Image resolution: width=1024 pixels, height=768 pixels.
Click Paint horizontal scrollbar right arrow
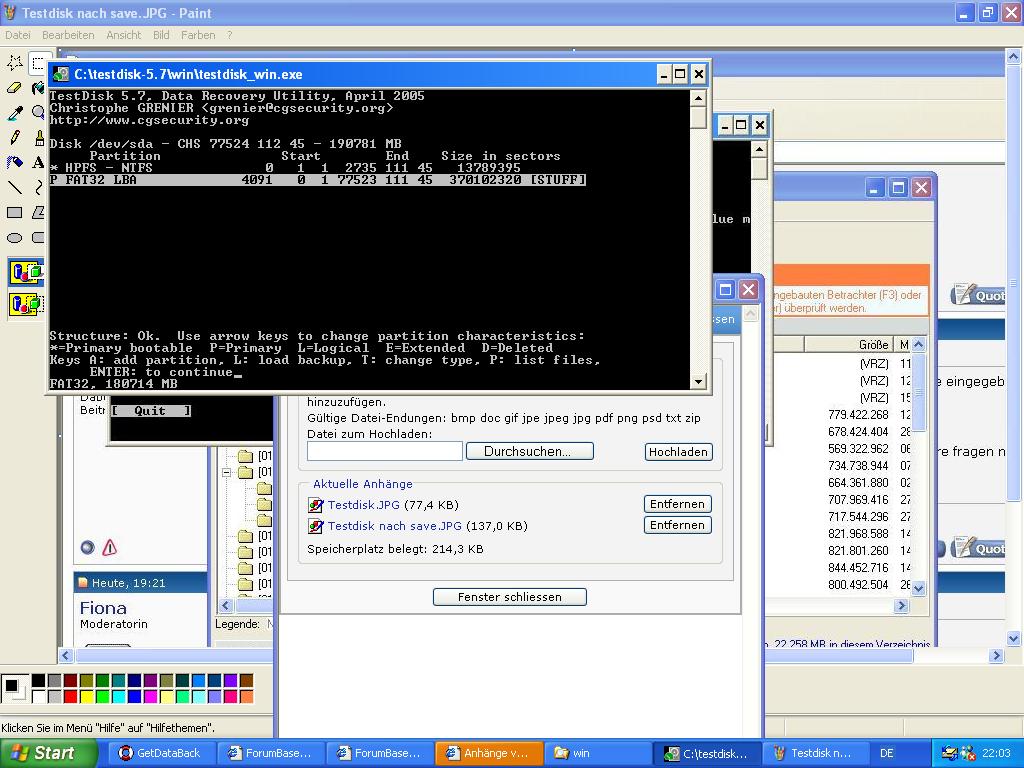(x=996, y=655)
